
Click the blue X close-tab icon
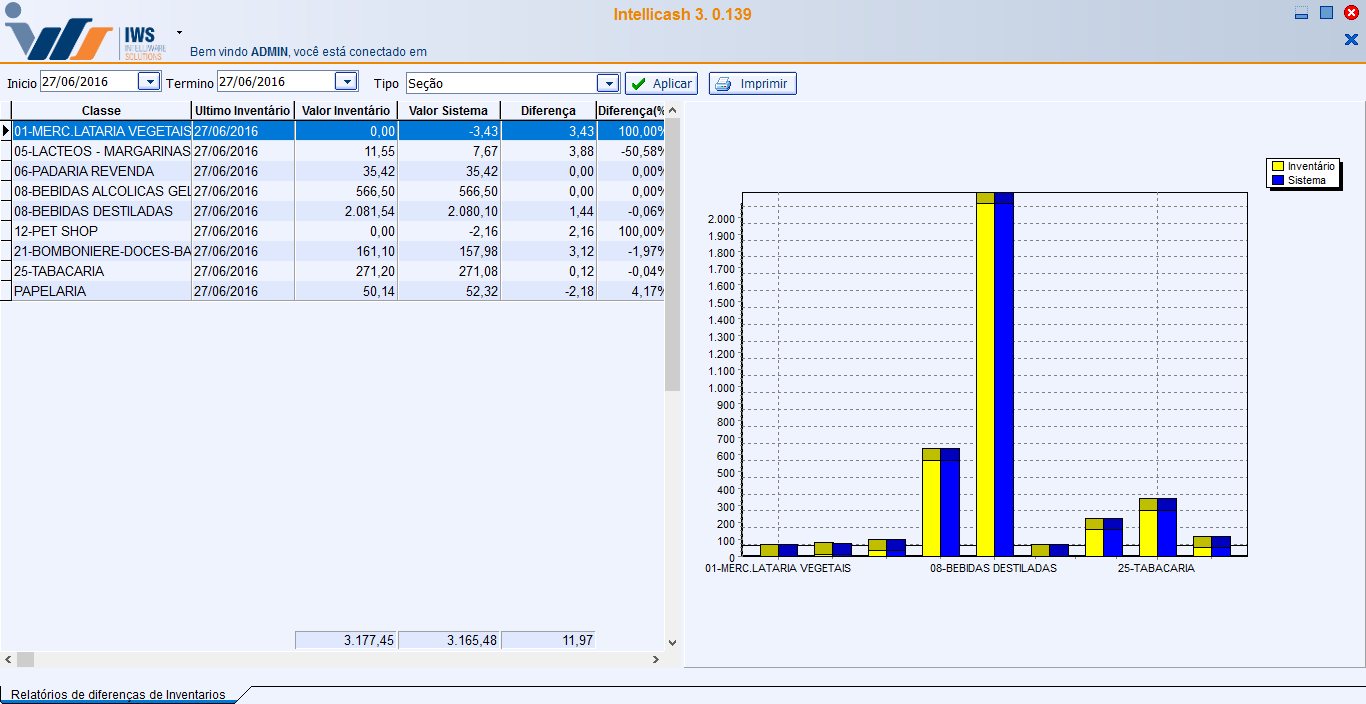pos(1351,40)
